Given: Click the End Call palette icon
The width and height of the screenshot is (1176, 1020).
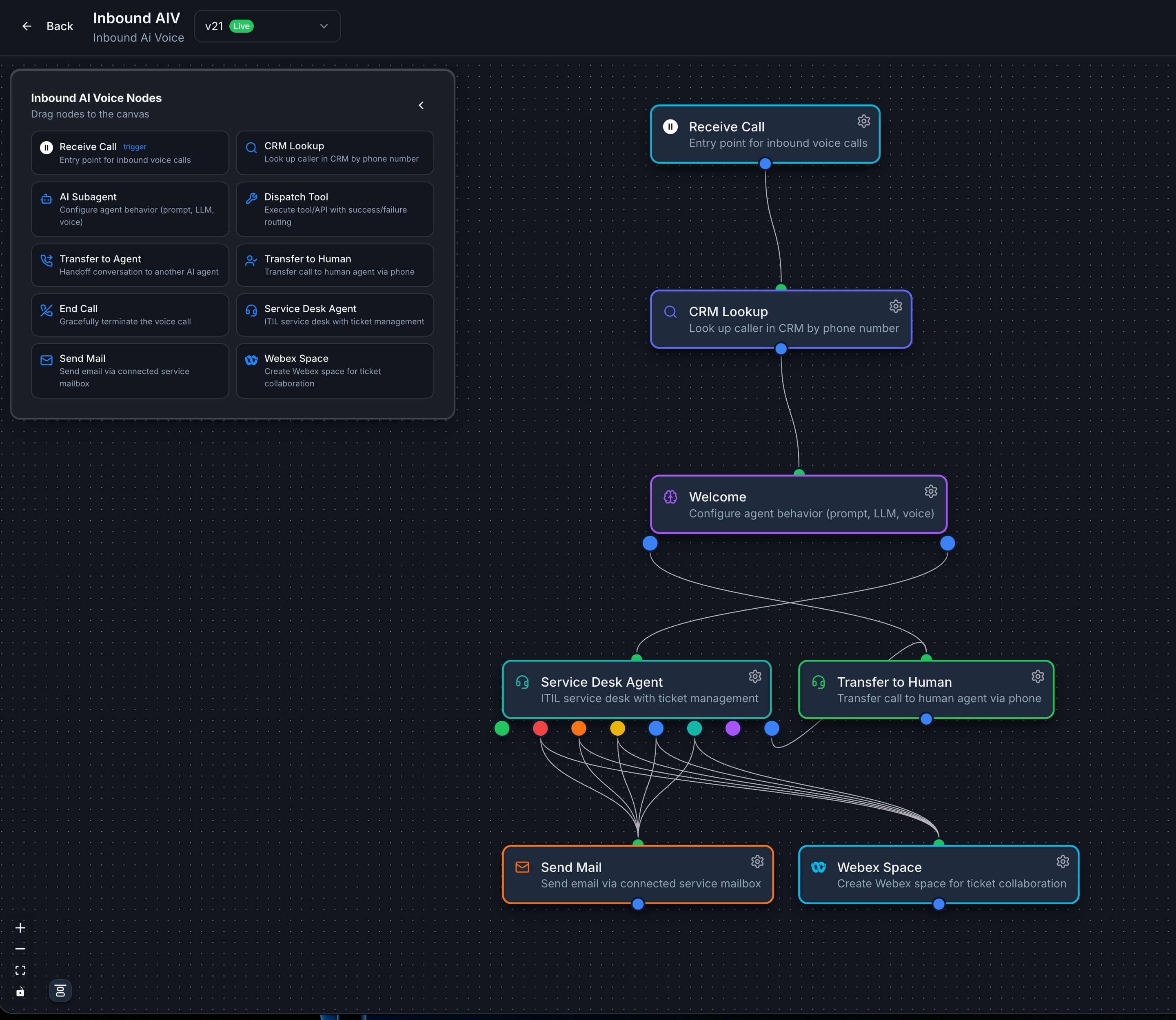Looking at the screenshot, I should point(47,310).
